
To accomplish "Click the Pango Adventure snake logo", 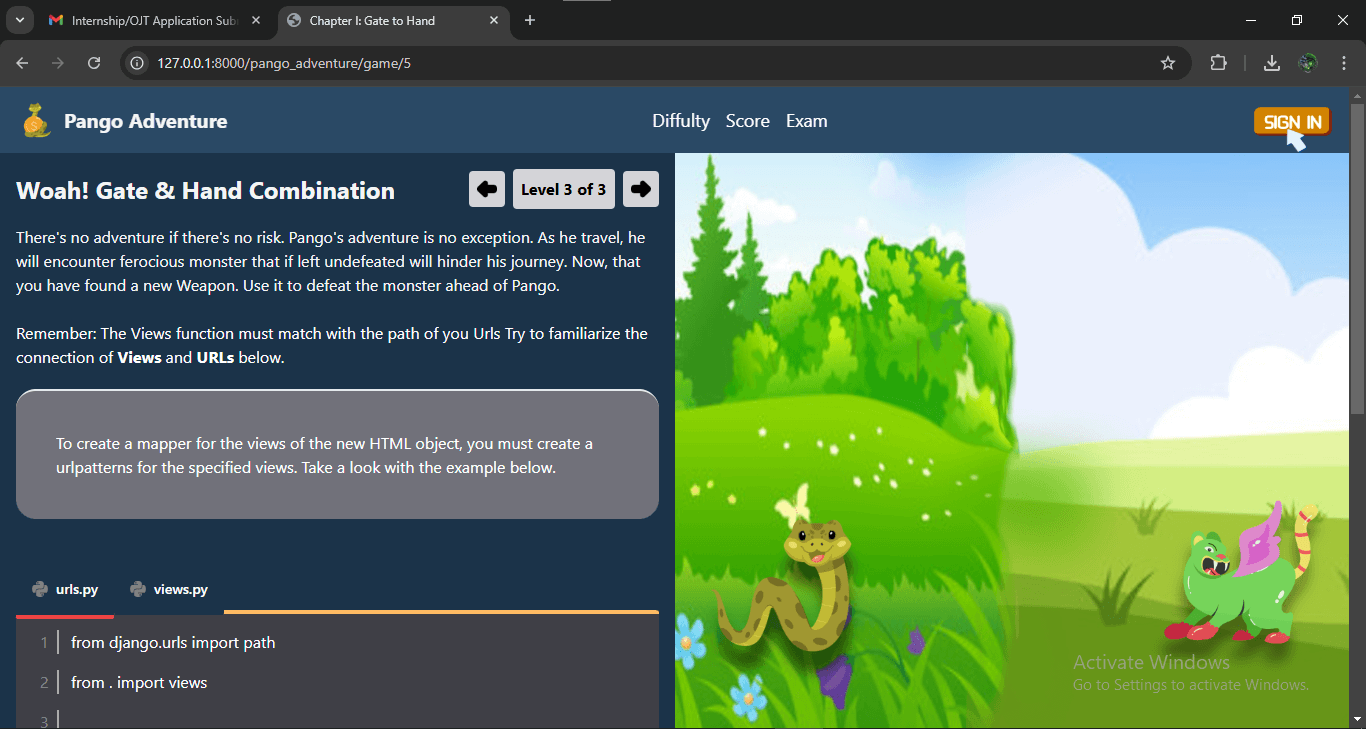I will tap(37, 121).
